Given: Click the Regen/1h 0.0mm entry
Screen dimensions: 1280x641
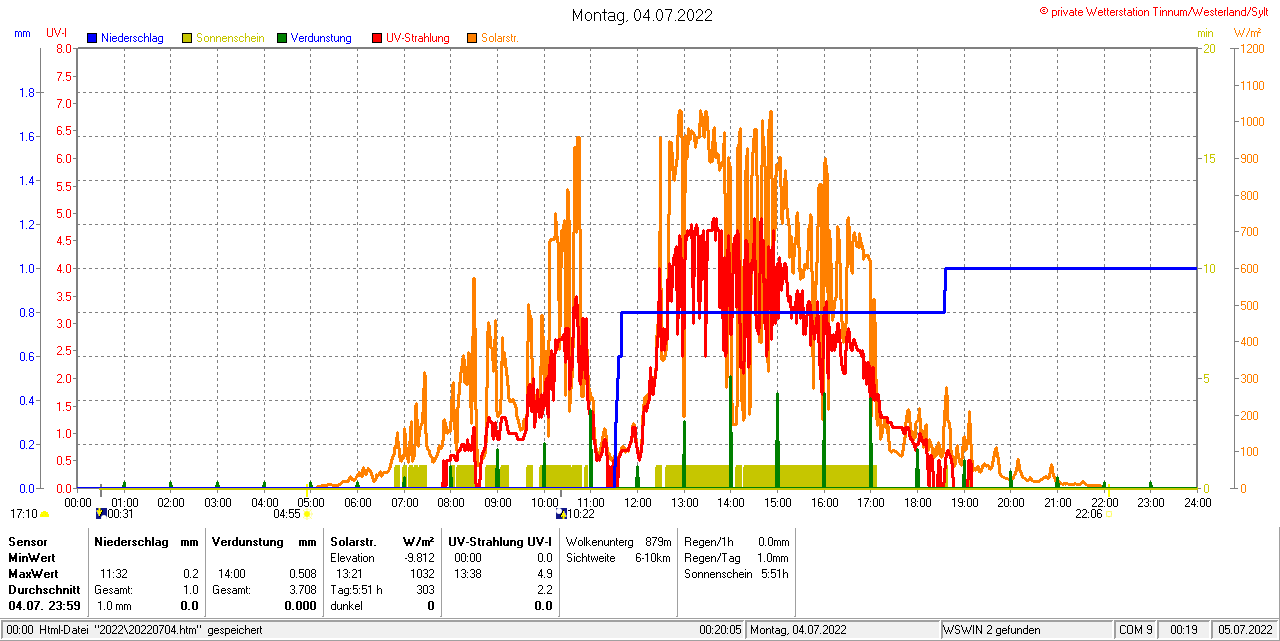Looking at the screenshot, I should [x=736, y=541].
